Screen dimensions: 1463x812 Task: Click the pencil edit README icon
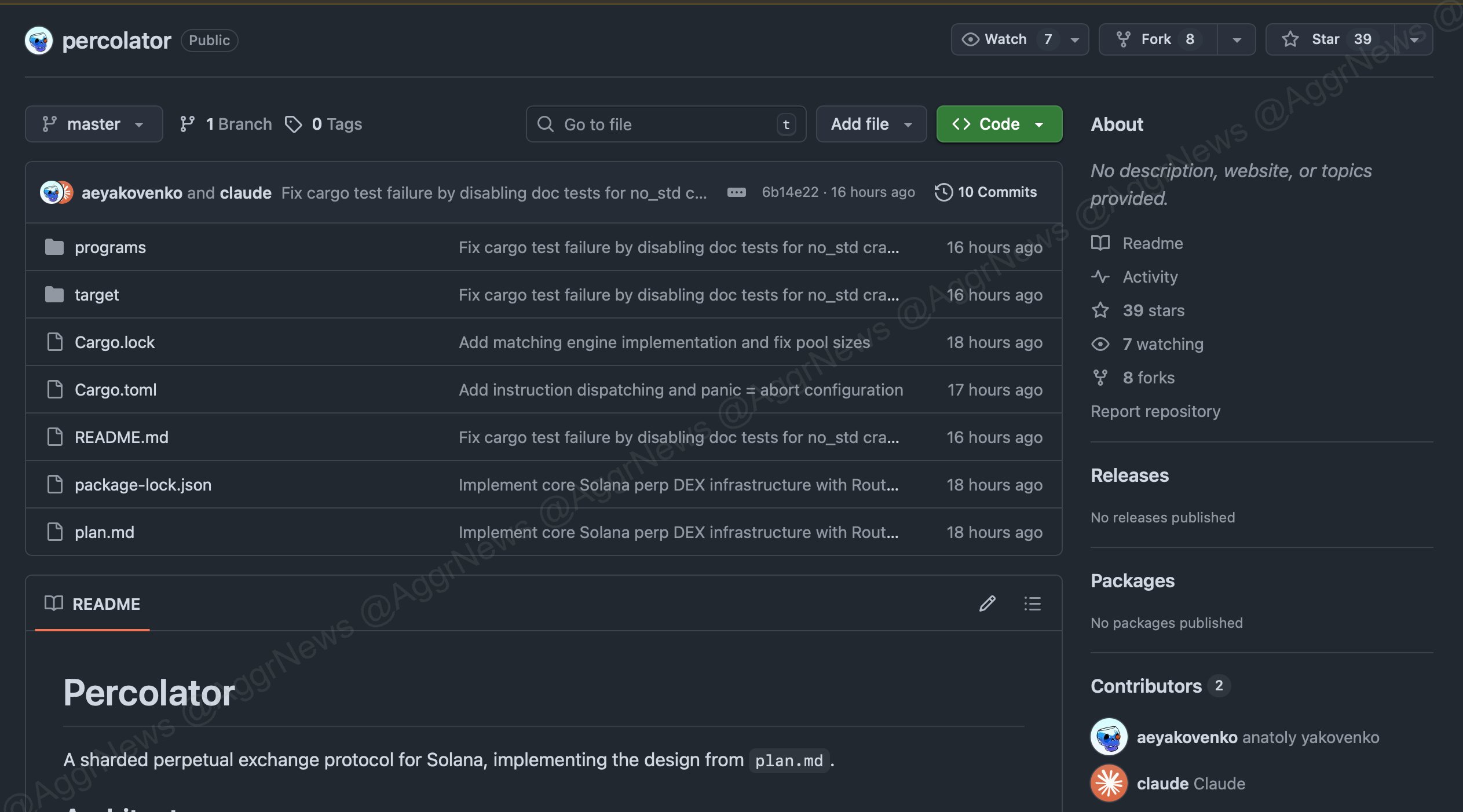pyautogui.click(x=987, y=603)
